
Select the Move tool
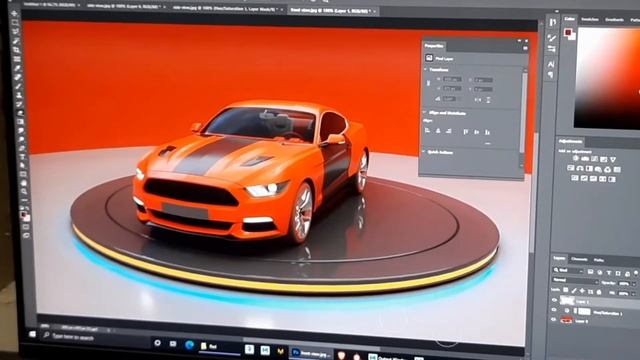pyautogui.click(x=14, y=13)
